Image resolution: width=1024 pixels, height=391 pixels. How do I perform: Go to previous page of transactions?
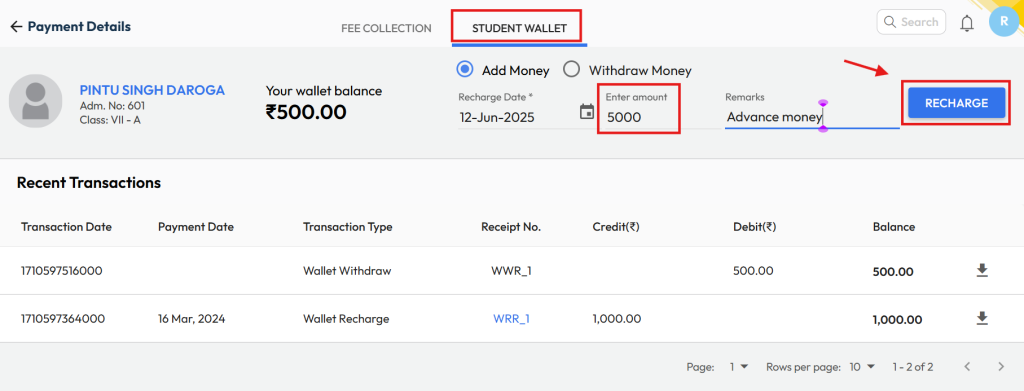(968, 367)
